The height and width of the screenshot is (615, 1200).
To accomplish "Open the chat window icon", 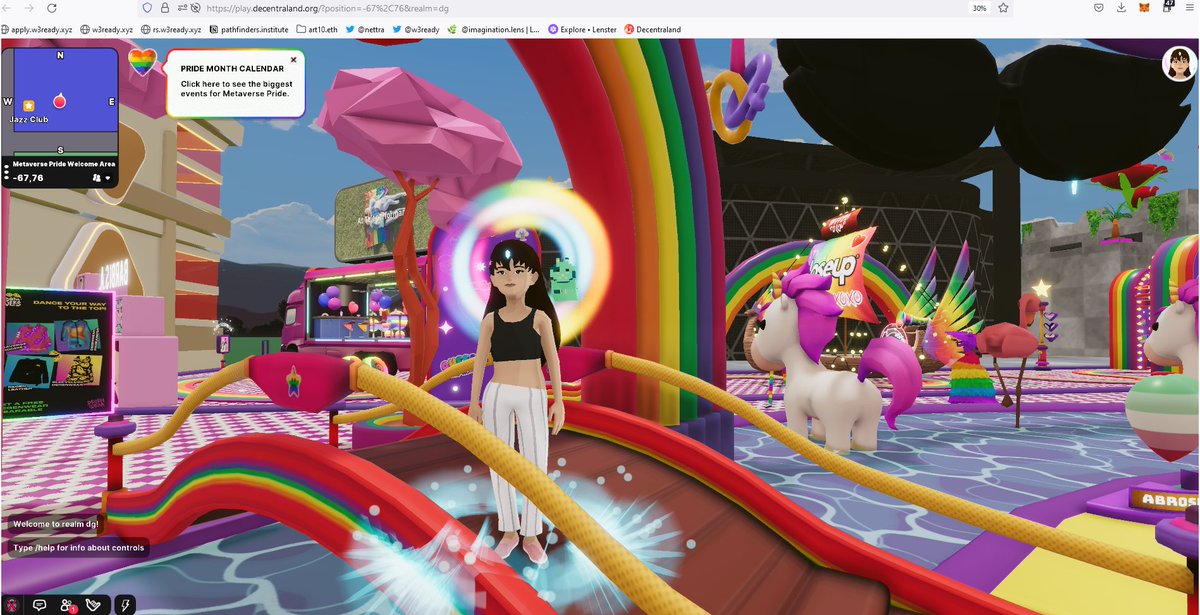I will tap(40, 604).
